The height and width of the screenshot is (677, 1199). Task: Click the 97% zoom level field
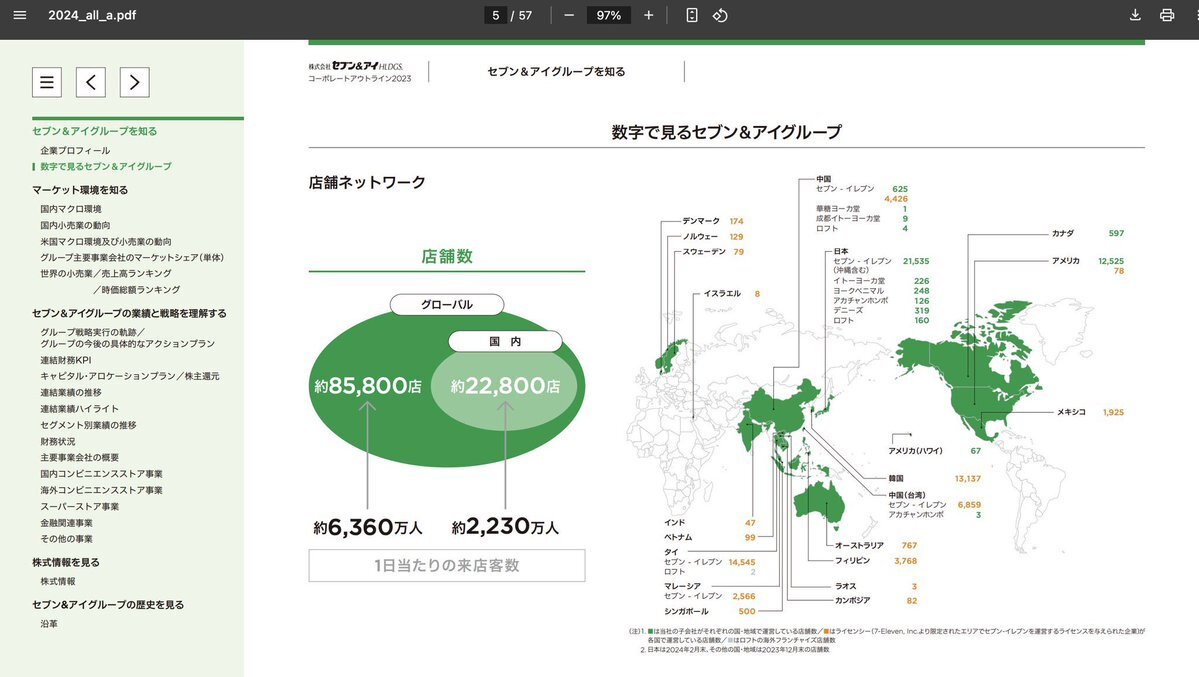(x=609, y=15)
